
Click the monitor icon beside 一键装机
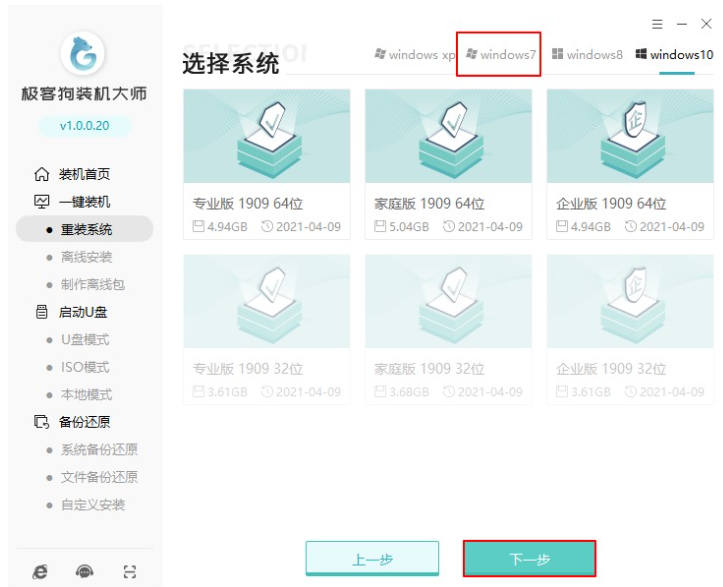click(x=41, y=202)
